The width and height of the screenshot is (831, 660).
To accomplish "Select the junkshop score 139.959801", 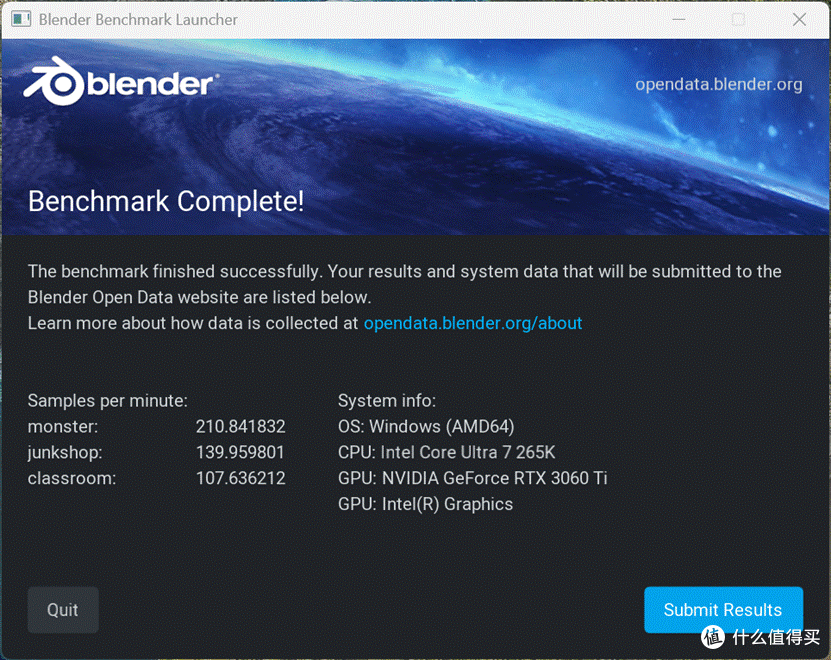I will [x=240, y=452].
